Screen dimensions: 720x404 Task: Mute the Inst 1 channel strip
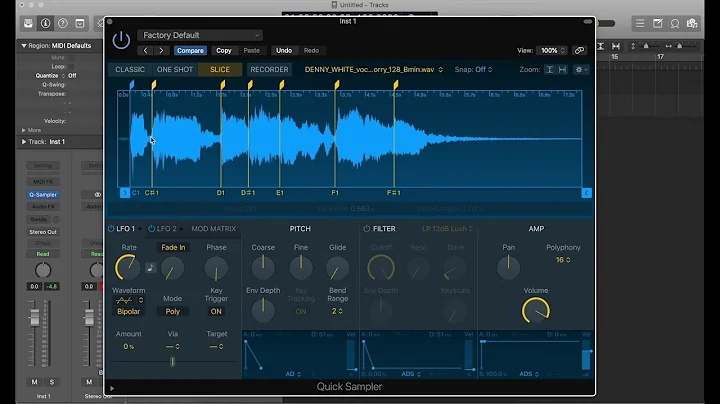34,382
